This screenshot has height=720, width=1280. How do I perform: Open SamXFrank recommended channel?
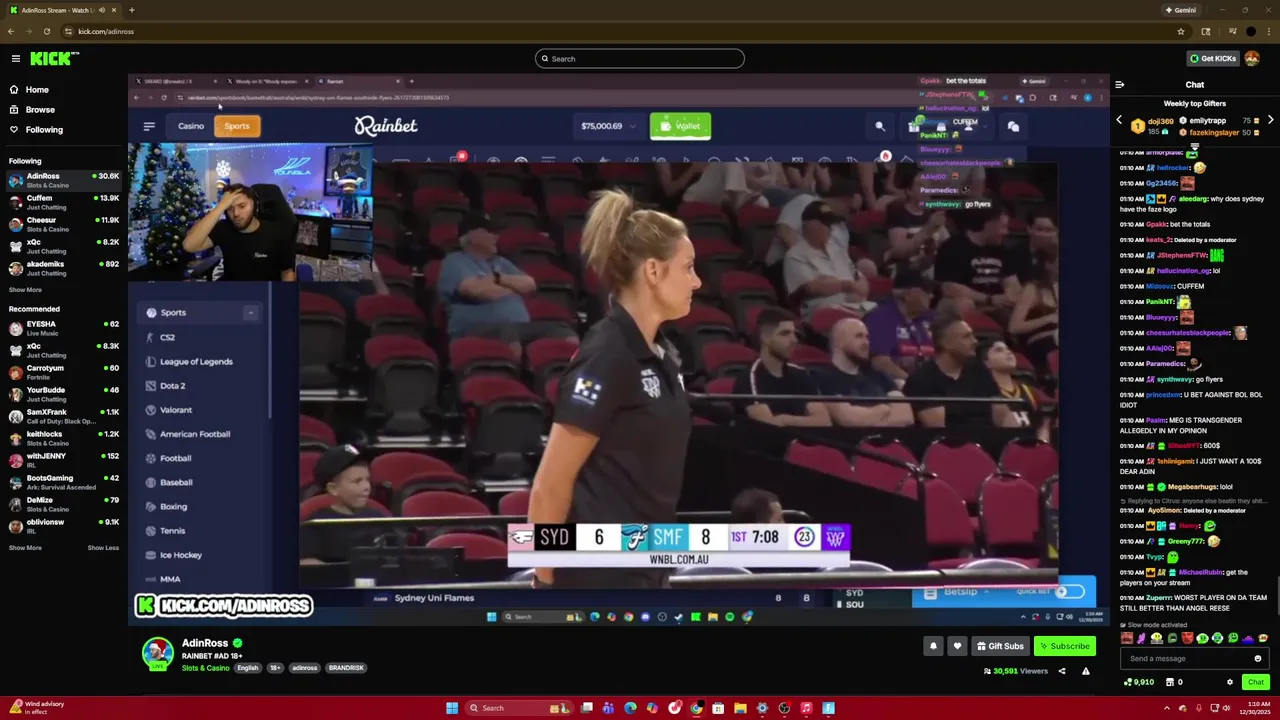tap(64, 417)
